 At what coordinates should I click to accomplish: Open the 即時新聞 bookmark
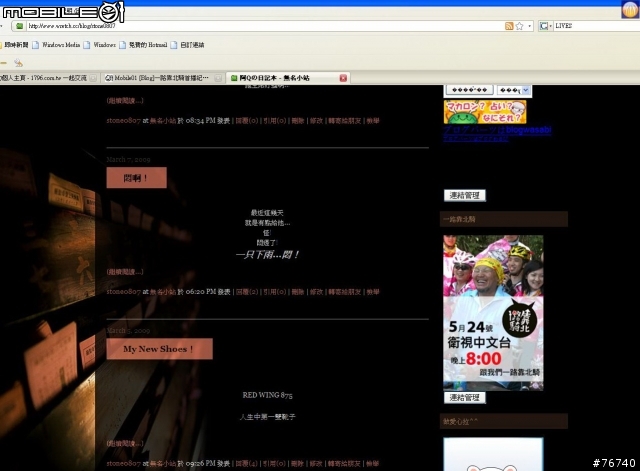pos(16,45)
